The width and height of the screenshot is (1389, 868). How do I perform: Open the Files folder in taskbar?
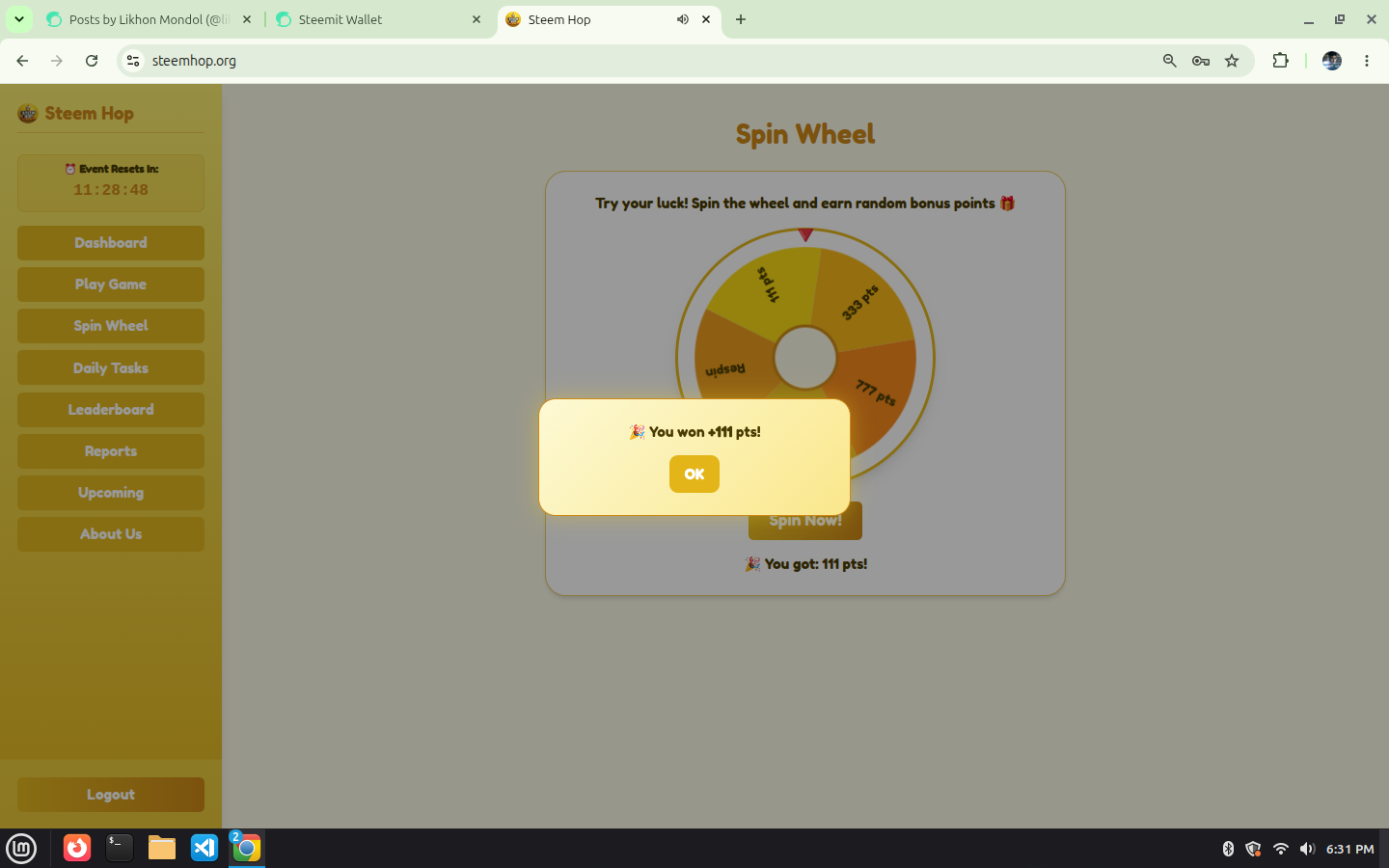point(162,848)
